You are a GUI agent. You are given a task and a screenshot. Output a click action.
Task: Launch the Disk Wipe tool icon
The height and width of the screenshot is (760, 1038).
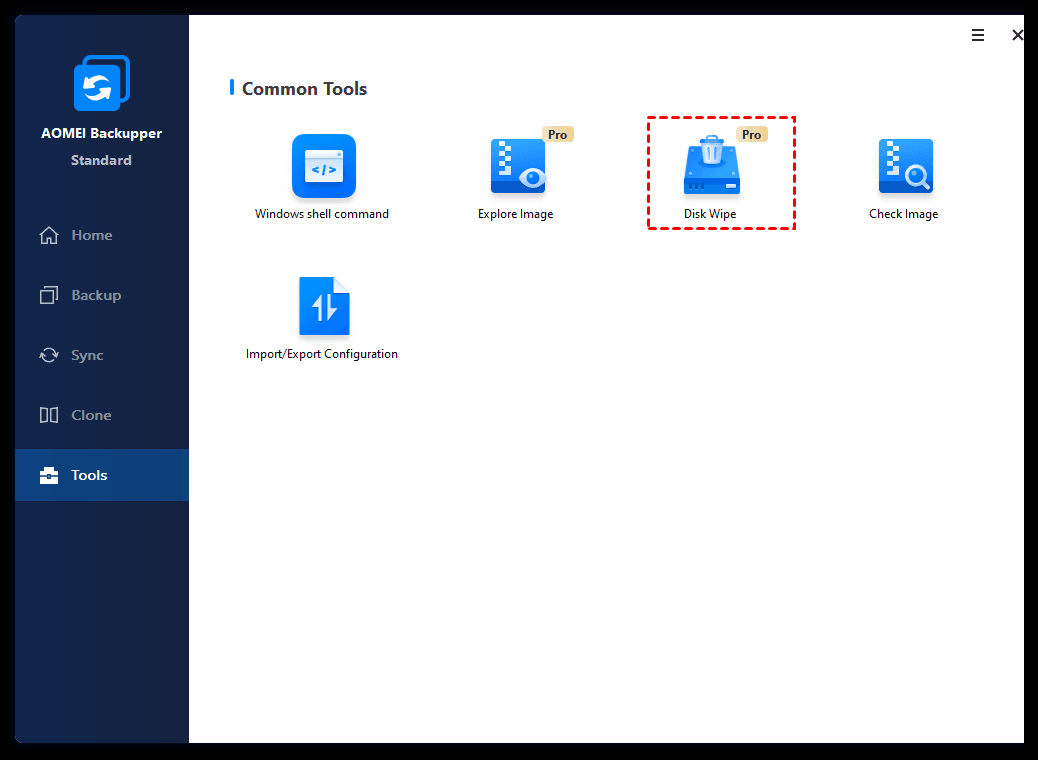(712, 166)
